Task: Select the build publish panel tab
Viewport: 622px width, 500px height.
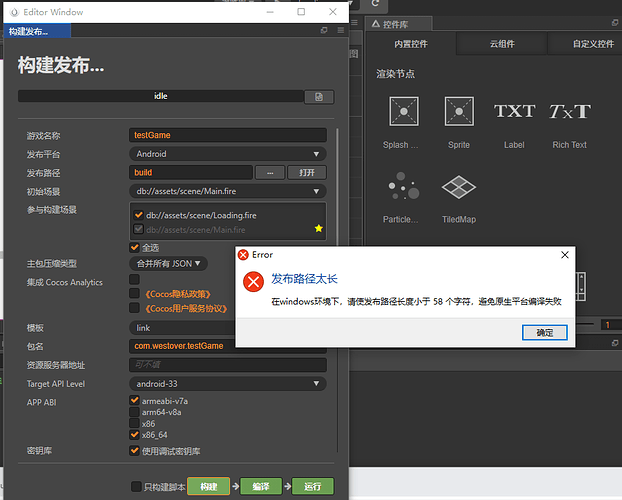Action: click(37, 31)
